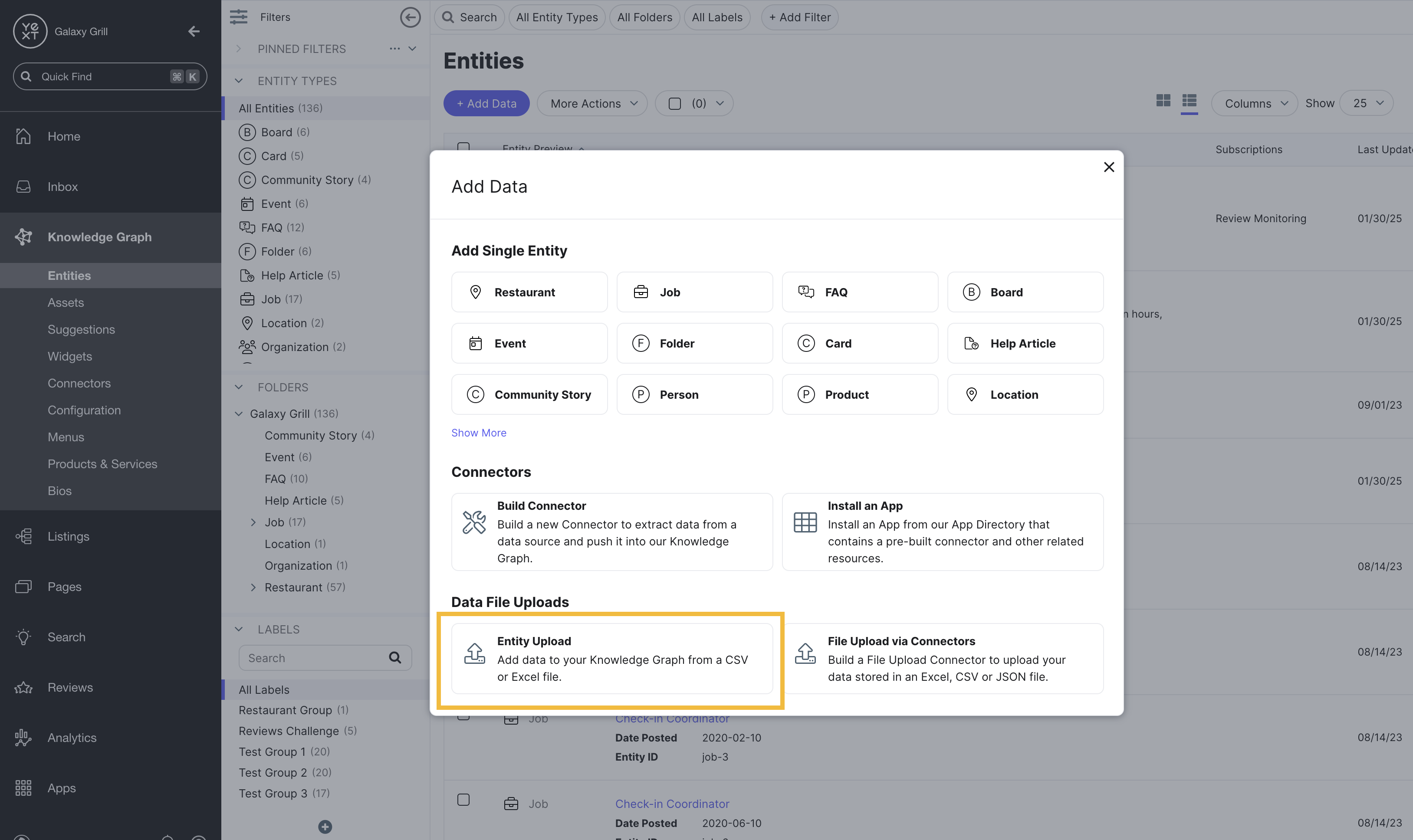The image size is (1413, 840).
Task: Click the Analytics icon in the sidebar
Action: click(x=23, y=738)
